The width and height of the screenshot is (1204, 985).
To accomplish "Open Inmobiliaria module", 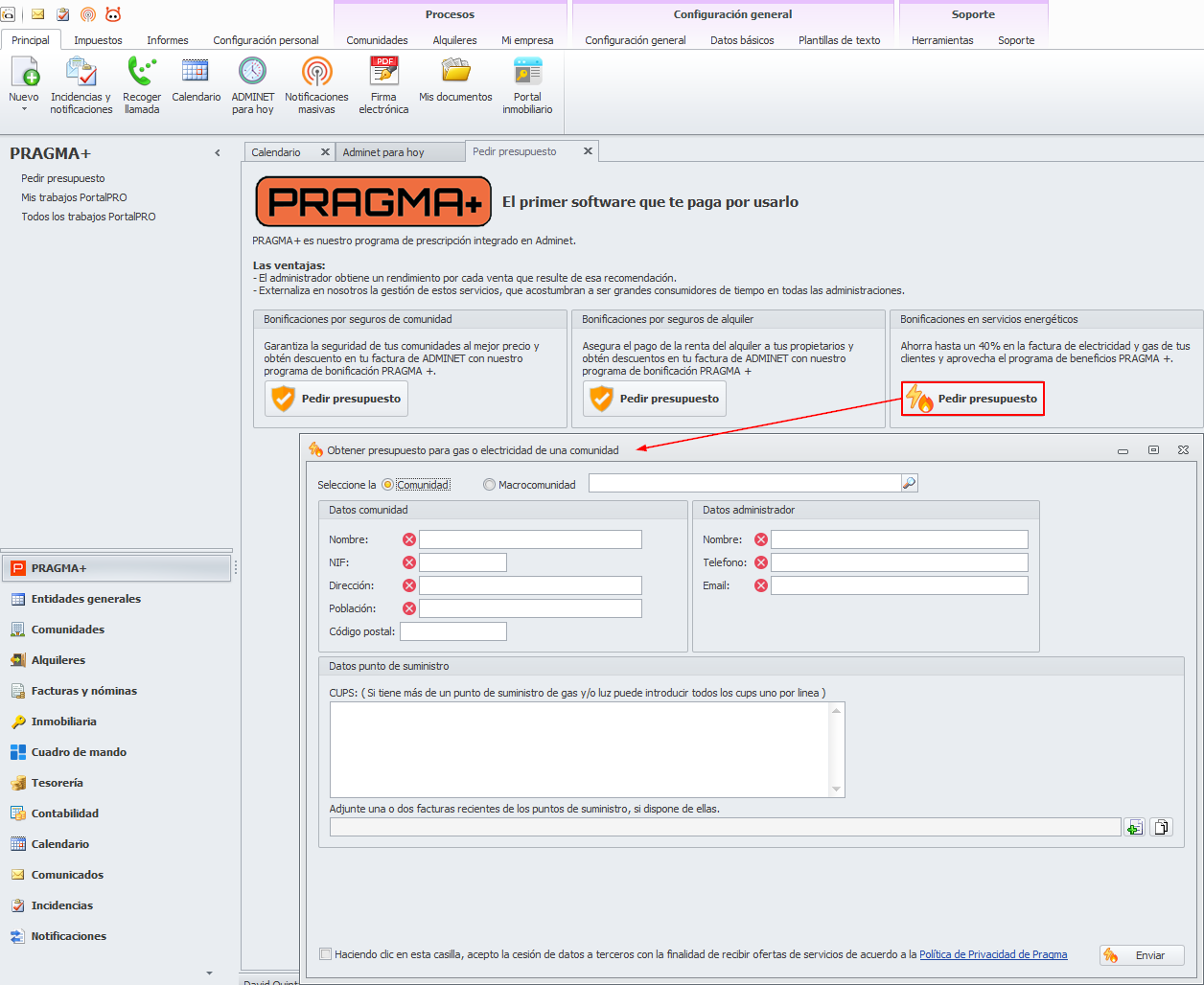I will 116,722.
